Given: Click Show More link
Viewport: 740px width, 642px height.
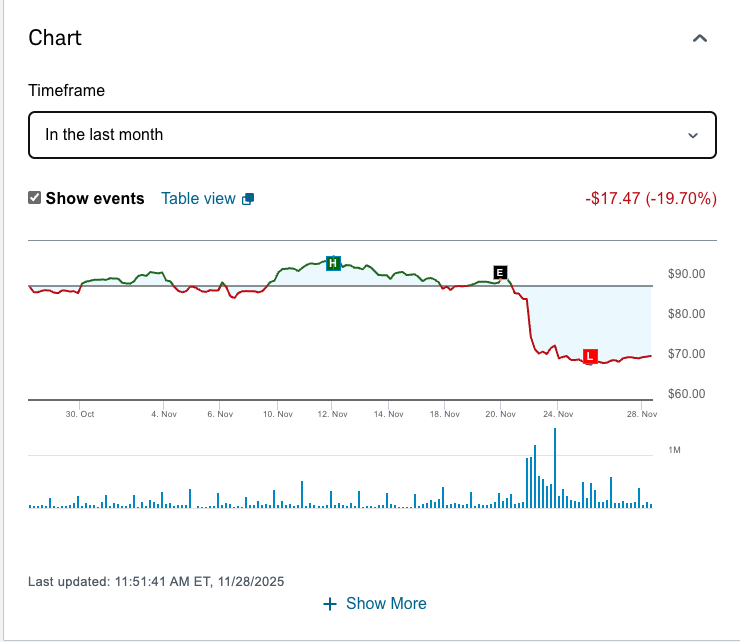Looking at the screenshot, I should pos(386,604).
